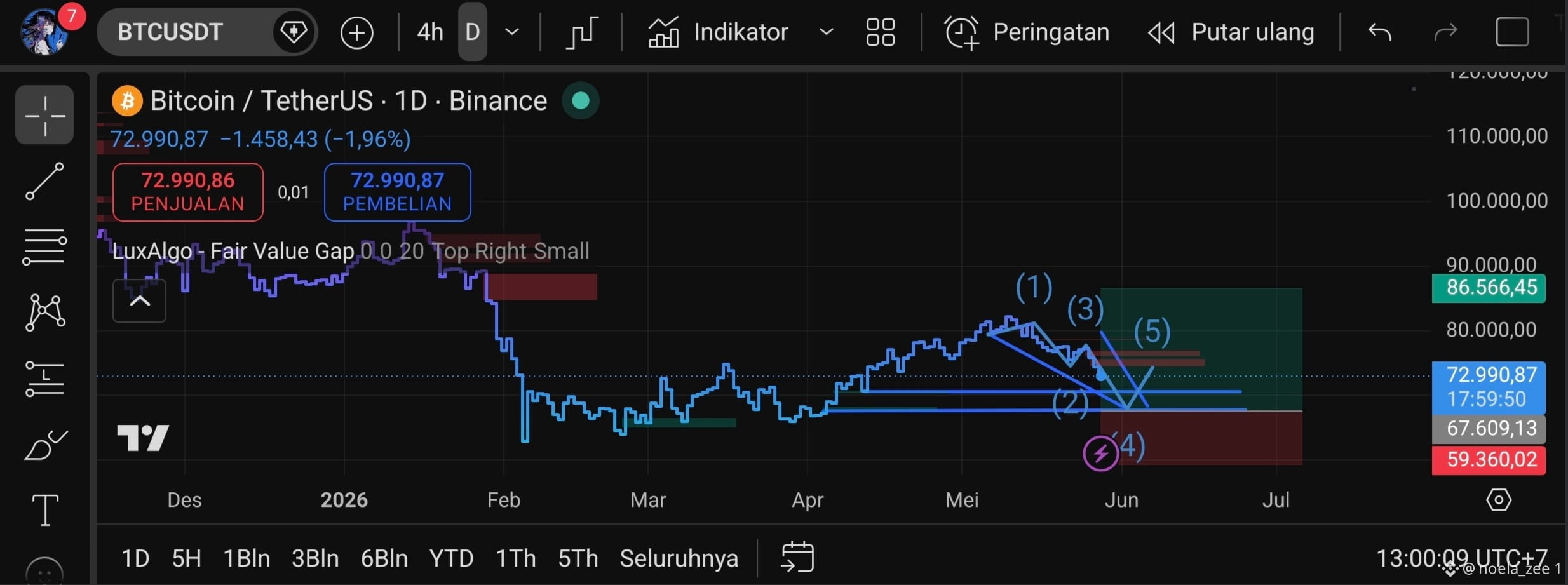Image resolution: width=1568 pixels, height=585 pixels.
Task: Open the go-to-date calendar icon
Action: point(797,557)
